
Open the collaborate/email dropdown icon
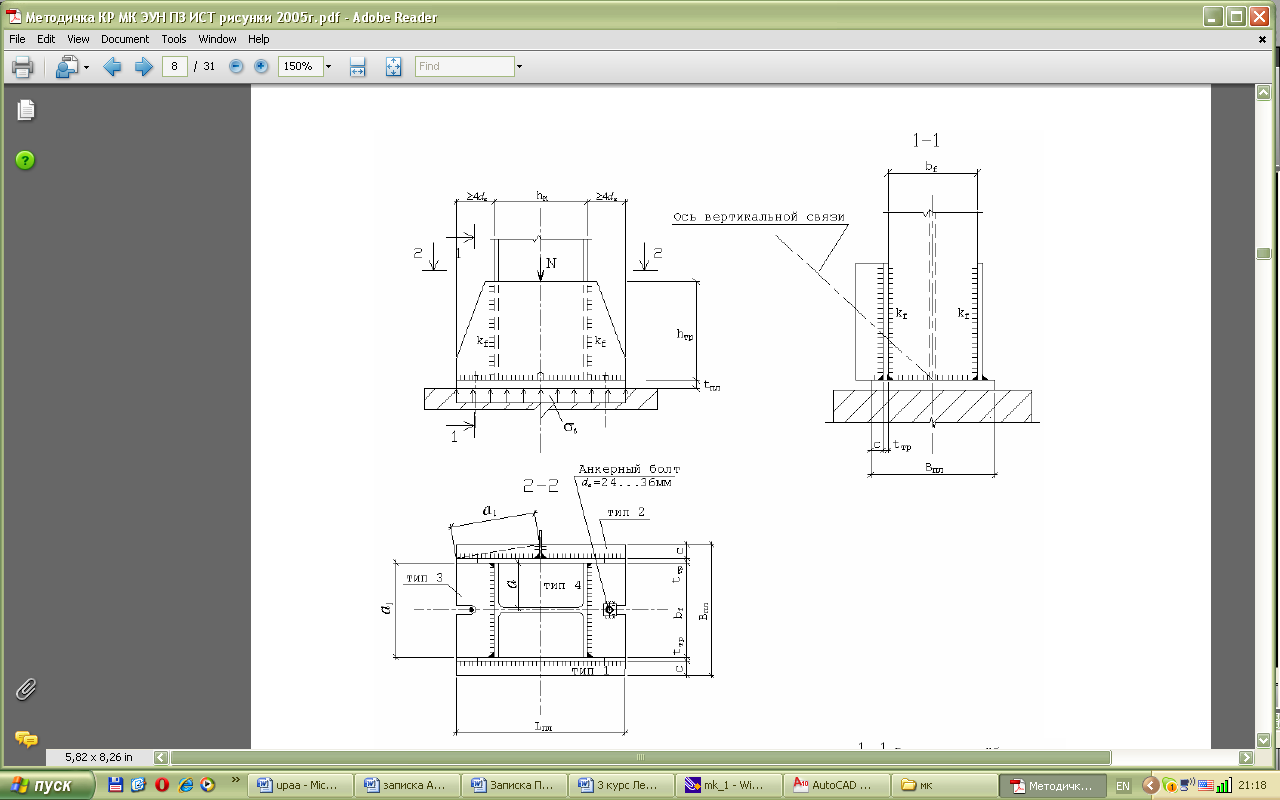tap(73, 67)
